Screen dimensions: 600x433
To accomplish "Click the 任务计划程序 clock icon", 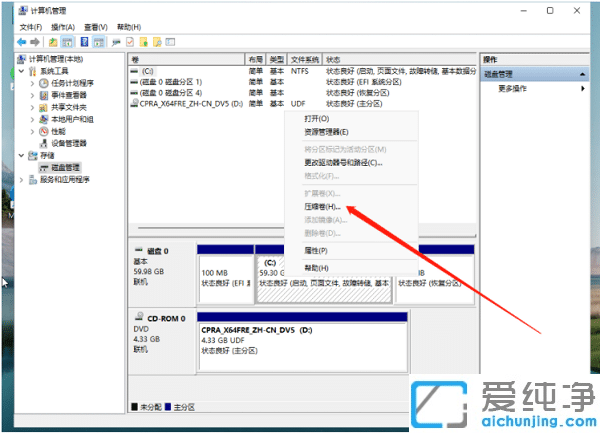I will [43, 83].
